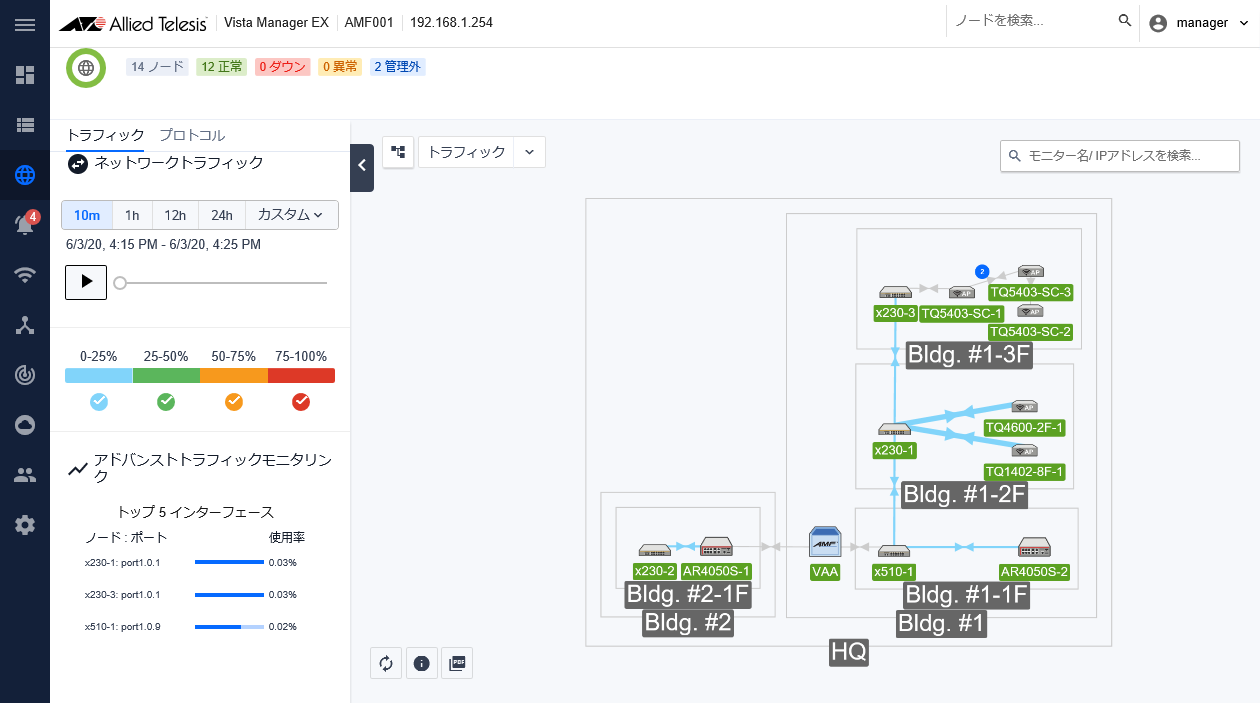Screen dimensions: 1260x703
Task: Open the user management people icon
Action: tap(25, 475)
